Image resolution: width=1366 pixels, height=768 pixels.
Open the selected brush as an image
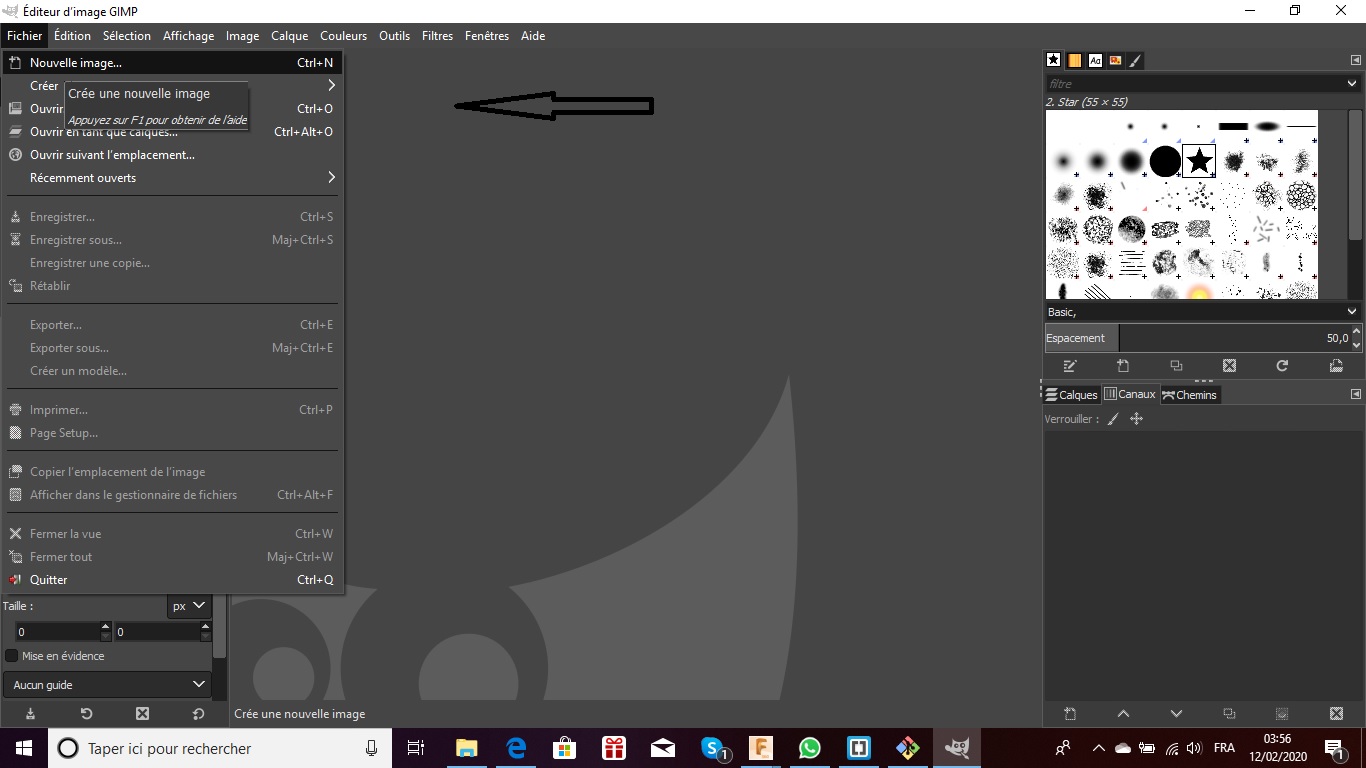click(1336, 366)
